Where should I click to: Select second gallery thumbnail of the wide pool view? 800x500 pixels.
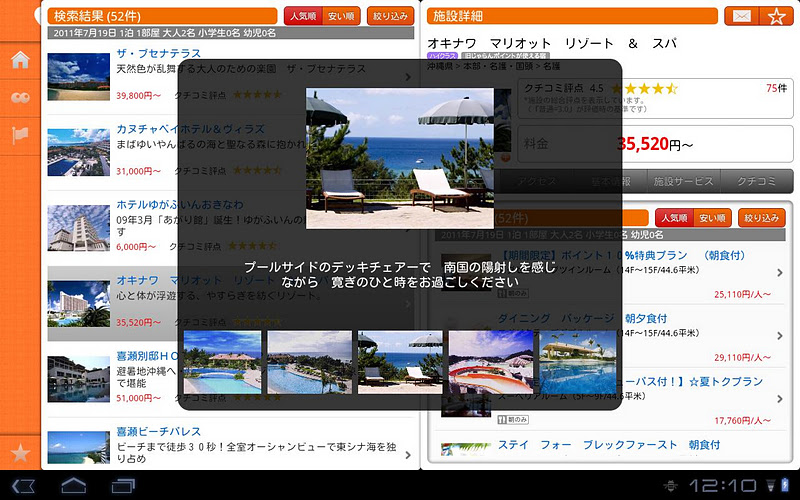coord(310,362)
